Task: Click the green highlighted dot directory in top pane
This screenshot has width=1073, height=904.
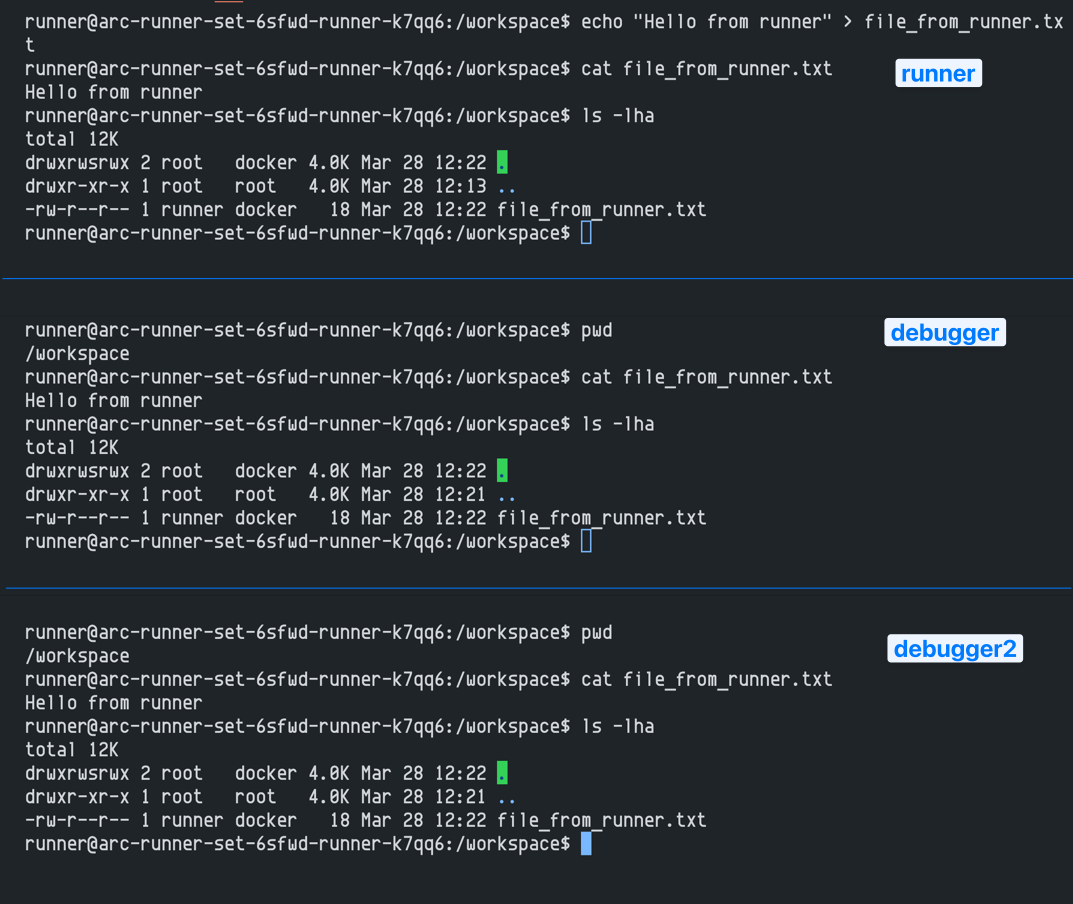Action: tap(502, 162)
